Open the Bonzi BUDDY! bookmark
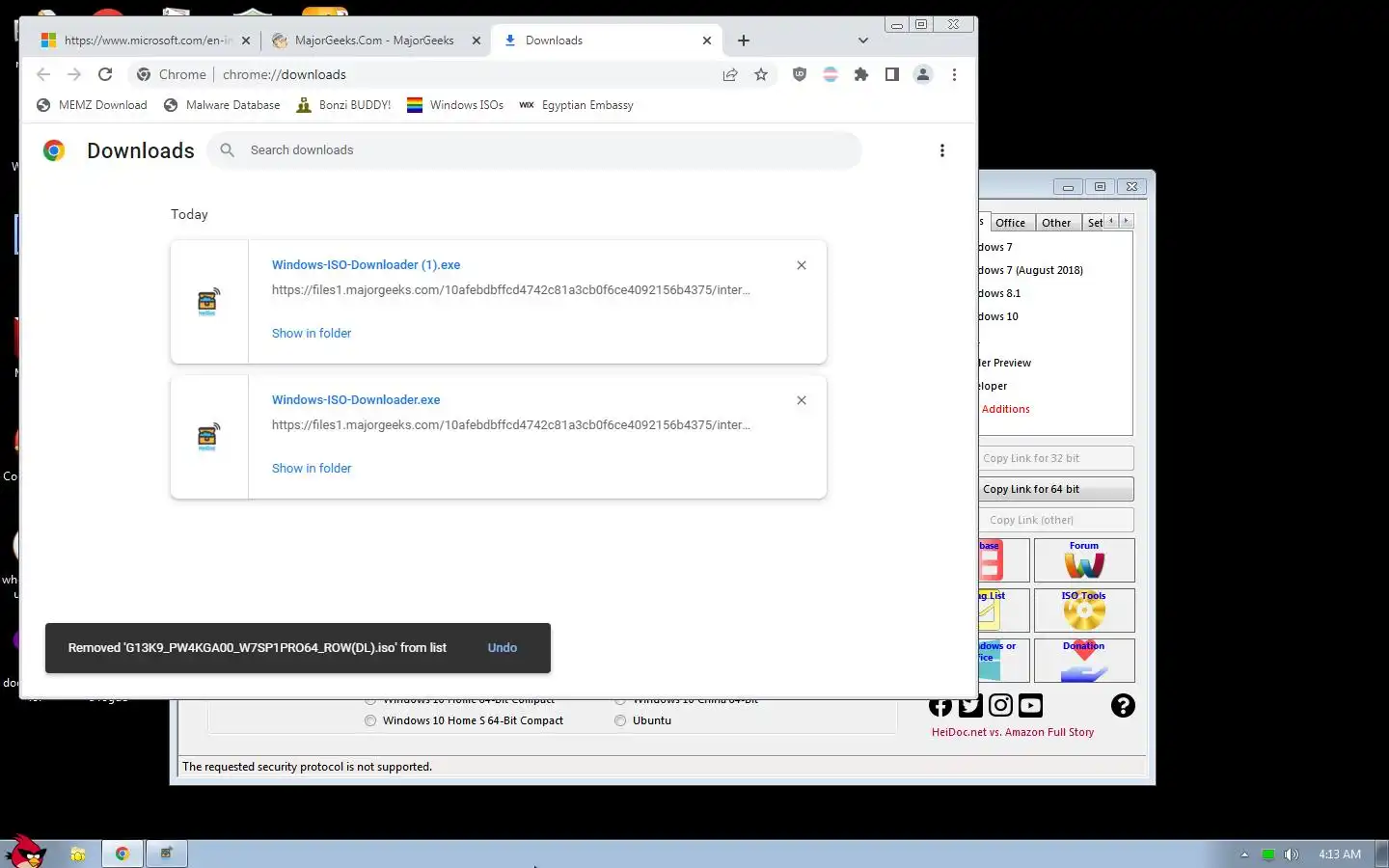 point(343,105)
